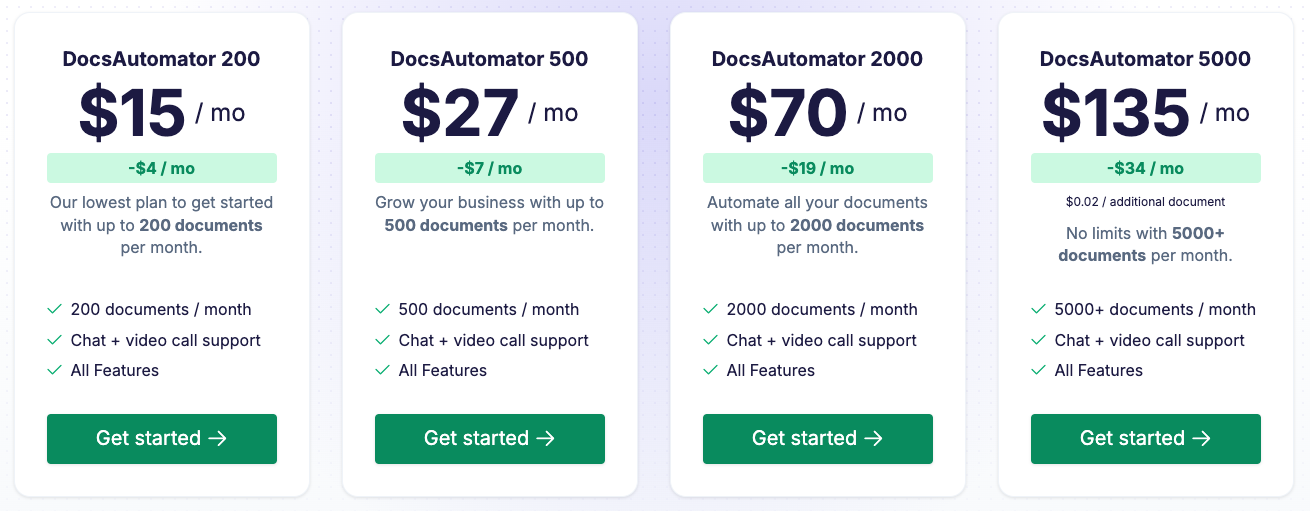The image size is (1310, 511).
Task: Click the DocsAutomator 2000 plan heading
Action: 818,59
